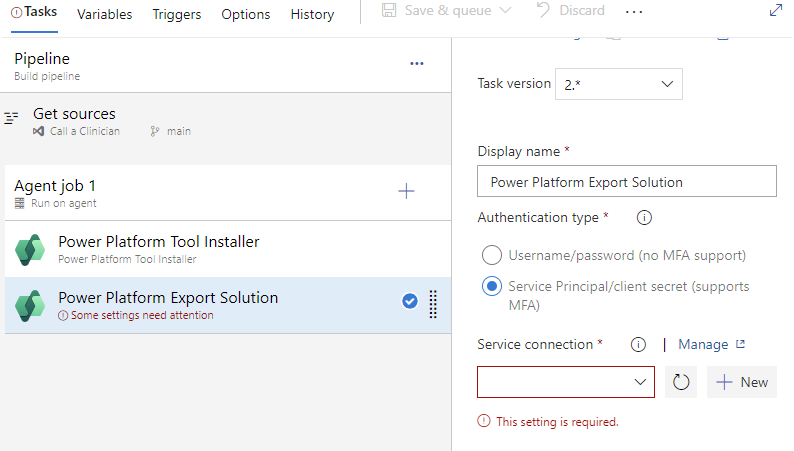The height and width of the screenshot is (451, 794).
Task: Click the New service connection button
Action: (742, 382)
